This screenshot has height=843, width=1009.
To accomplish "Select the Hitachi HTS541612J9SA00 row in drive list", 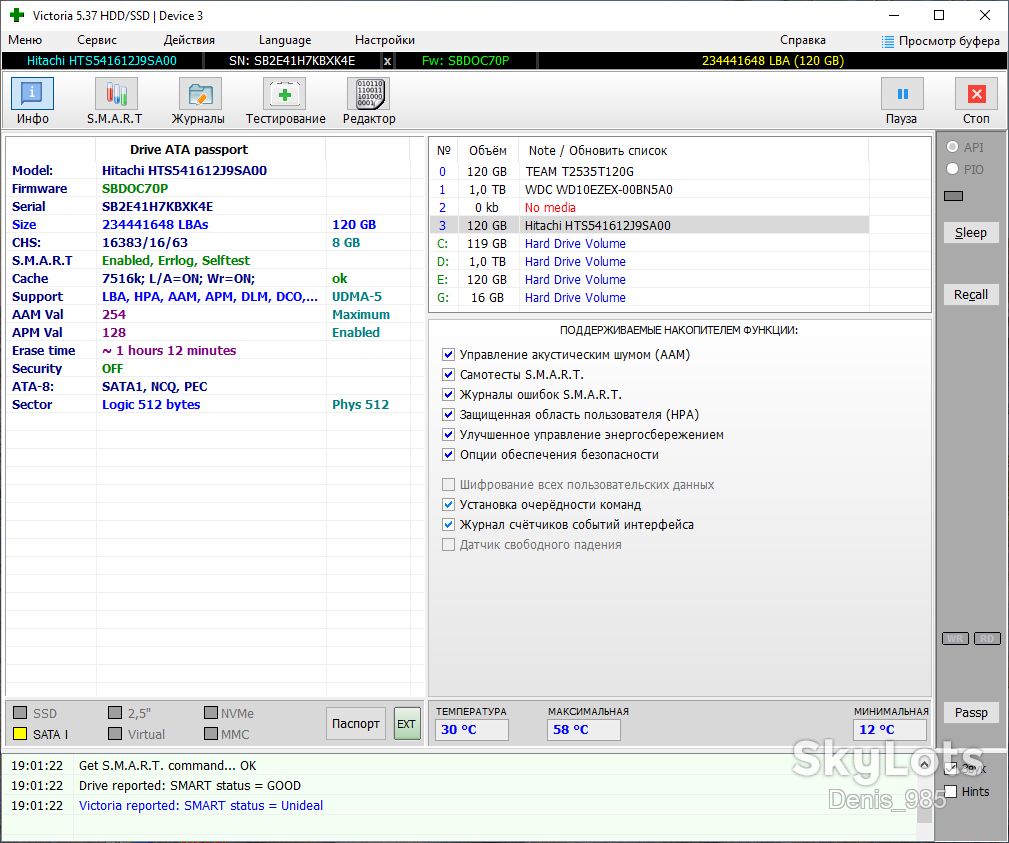I will click(650, 225).
